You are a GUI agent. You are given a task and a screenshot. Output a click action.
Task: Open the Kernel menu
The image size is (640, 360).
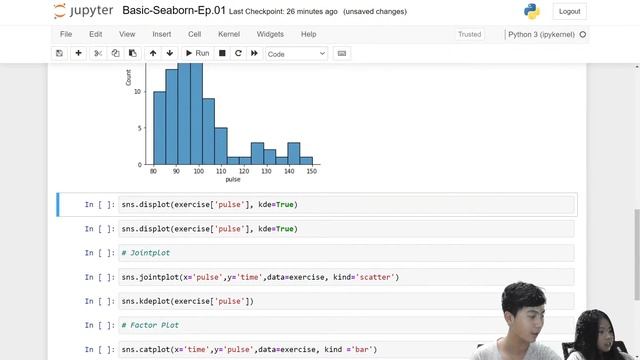tap(229, 34)
